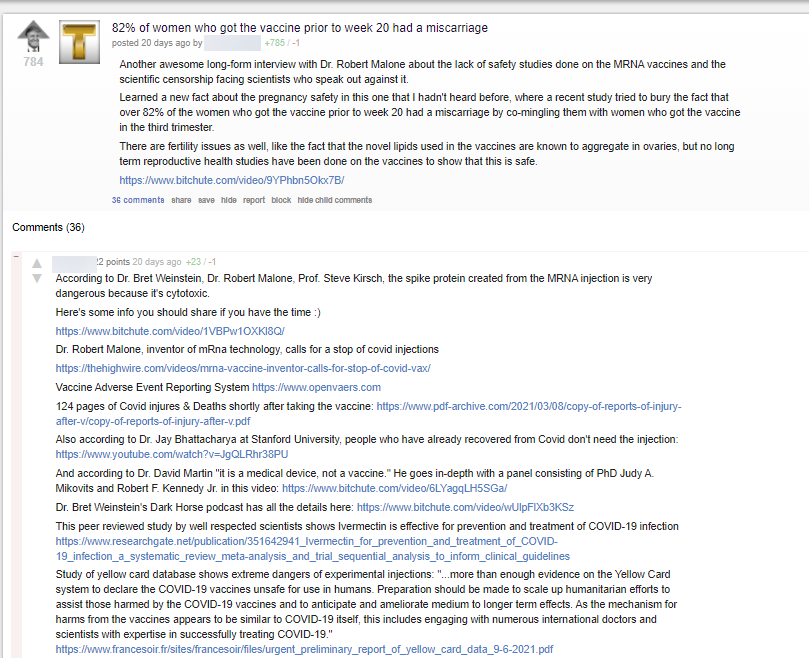Open the pdf-archive.com injury reports link
Screen dimensions: 809x658
pos(528,406)
